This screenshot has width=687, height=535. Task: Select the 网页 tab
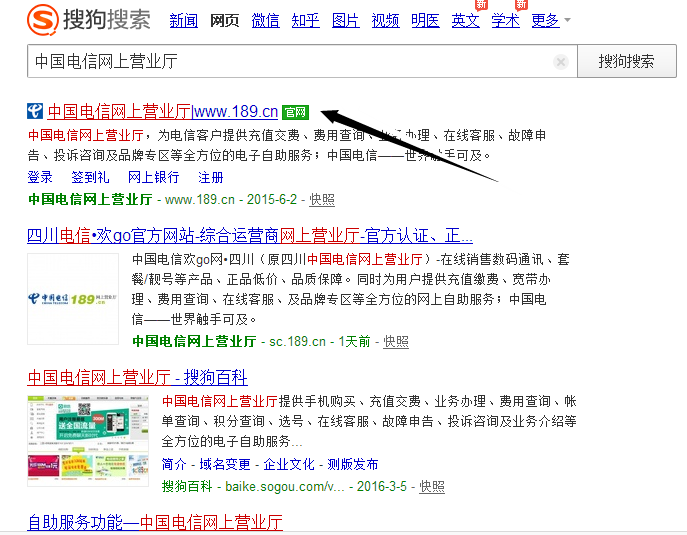[224, 21]
